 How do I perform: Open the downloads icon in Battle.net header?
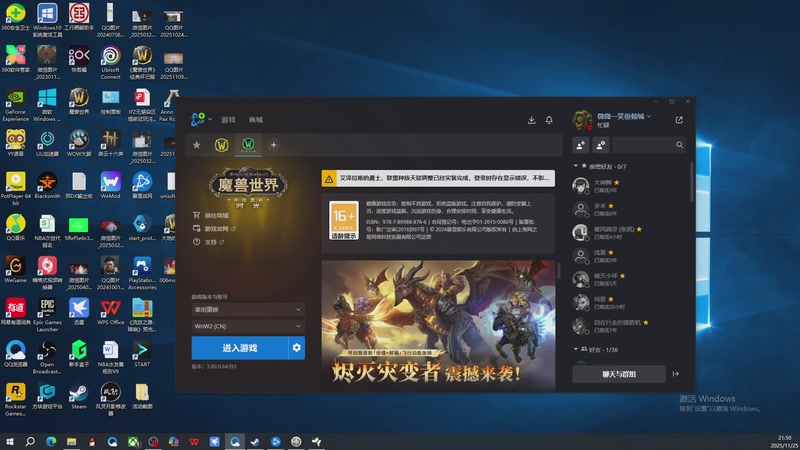pos(531,120)
